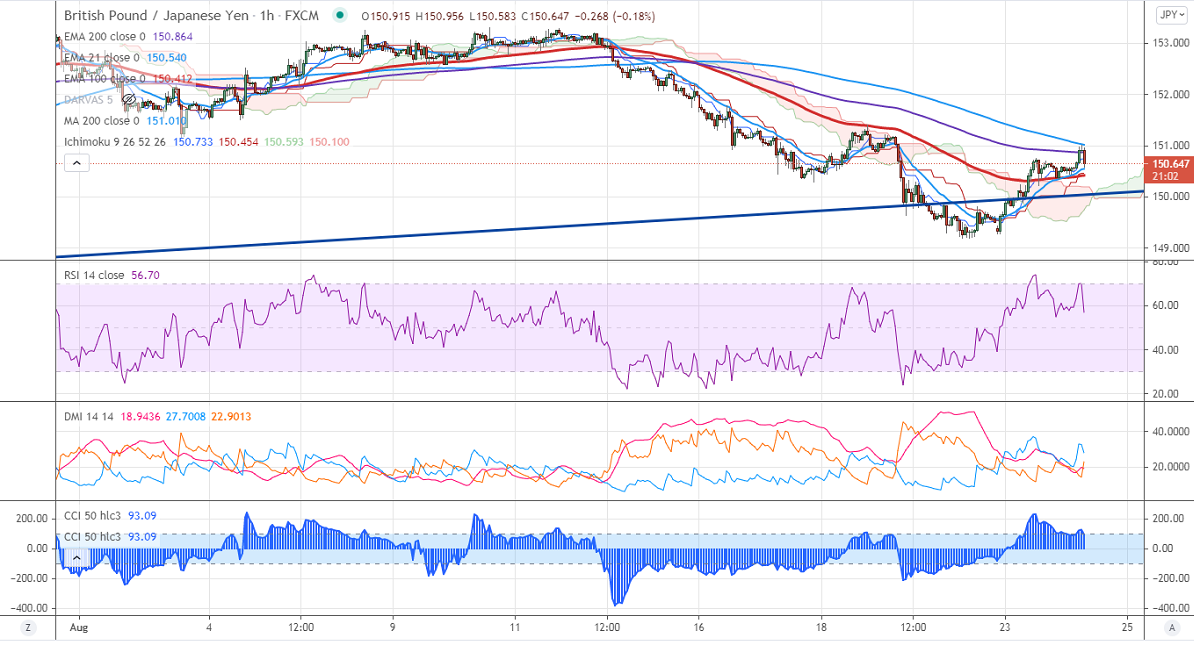Click 12:00 label between dates 18 and 23
This screenshot has width=1194, height=646.
913,628
